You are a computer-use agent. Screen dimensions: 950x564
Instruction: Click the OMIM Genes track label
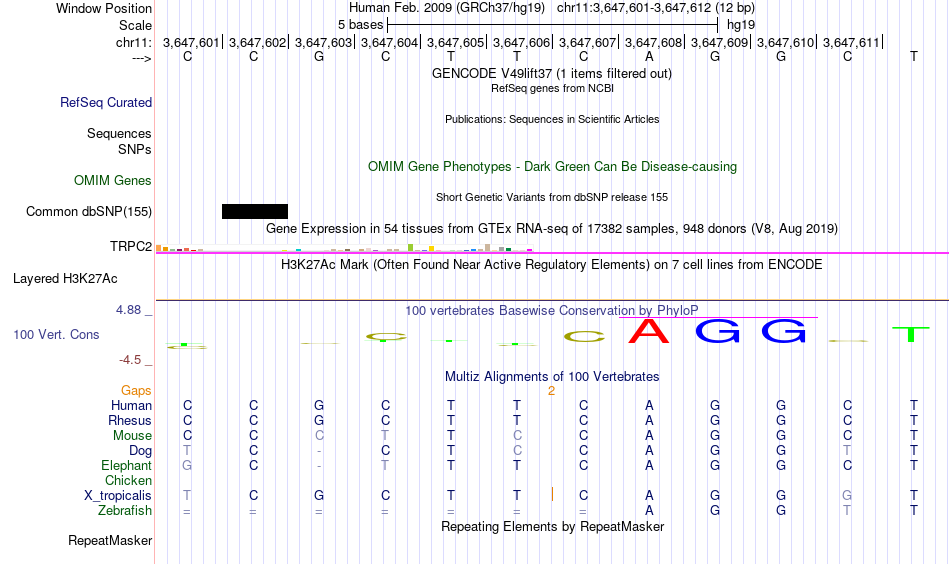[x=113, y=181]
